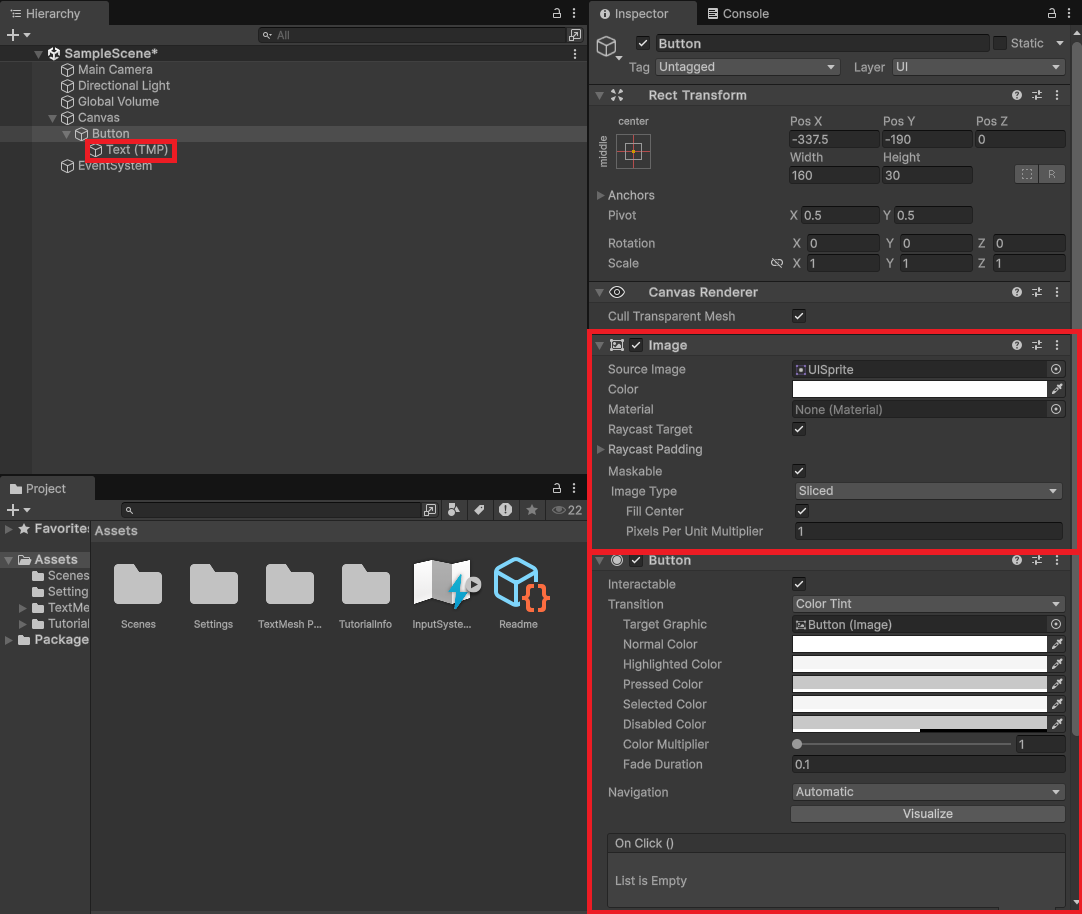The image size is (1082, 914).
Task: Toggle the Raycast Target checkbox
Action: 799,429
